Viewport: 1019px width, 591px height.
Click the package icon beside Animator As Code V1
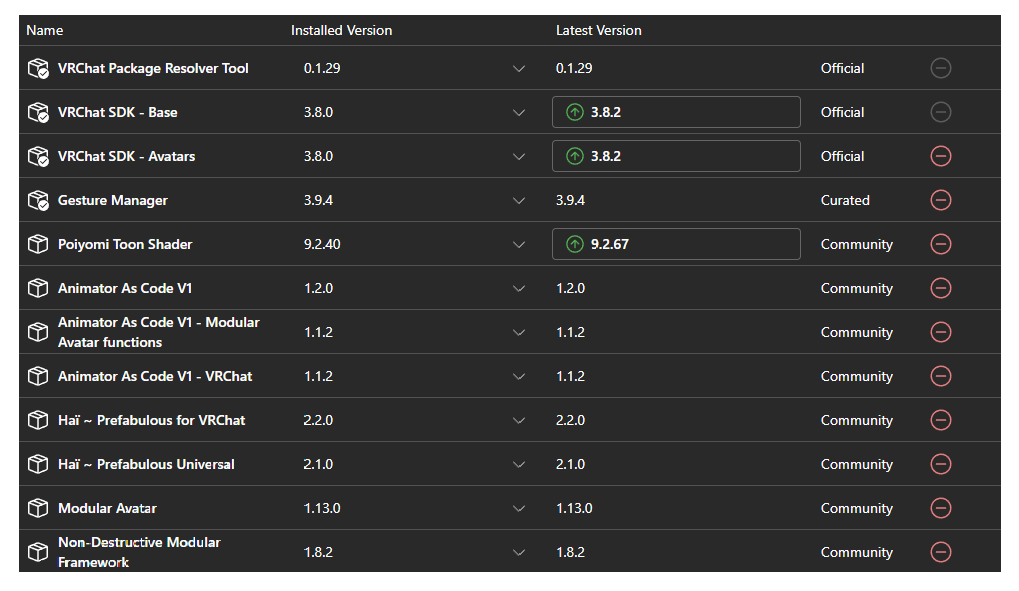pyautogui.click(x=38, y=288)
